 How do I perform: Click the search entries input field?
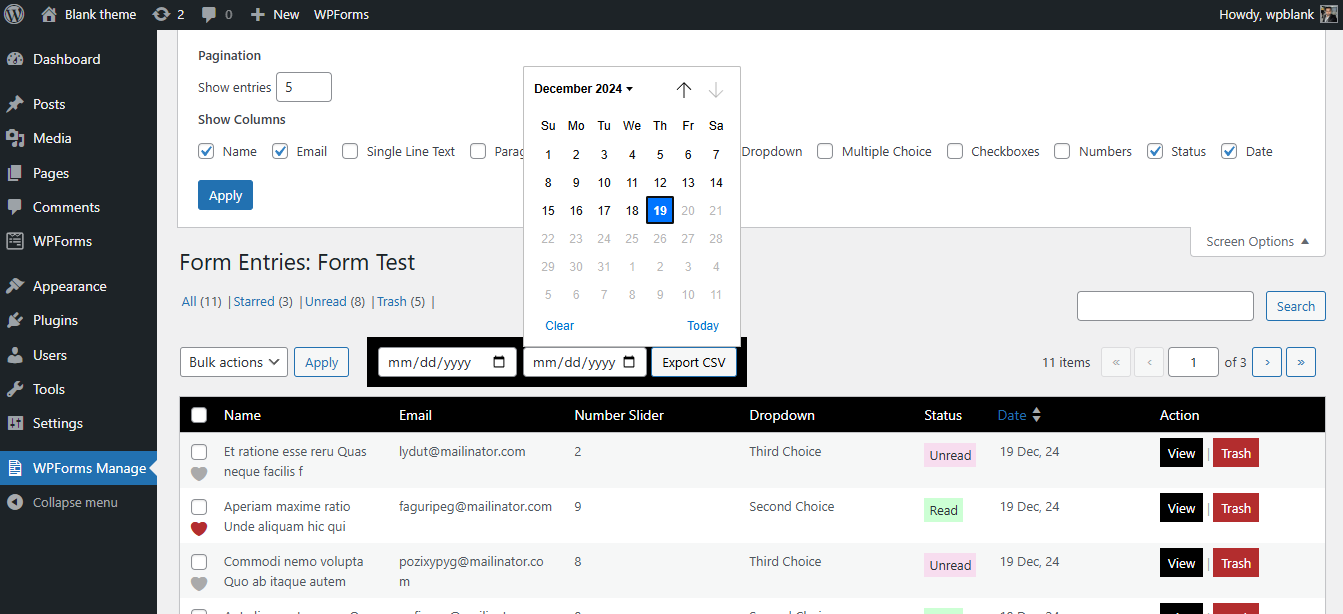click(1165, 306)
